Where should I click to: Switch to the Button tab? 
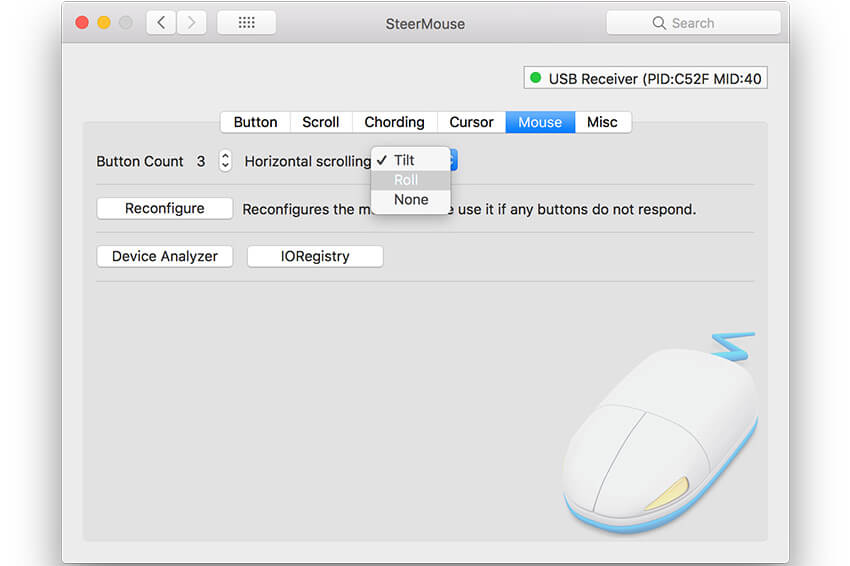pyautogui.click(x=255, y=122)
